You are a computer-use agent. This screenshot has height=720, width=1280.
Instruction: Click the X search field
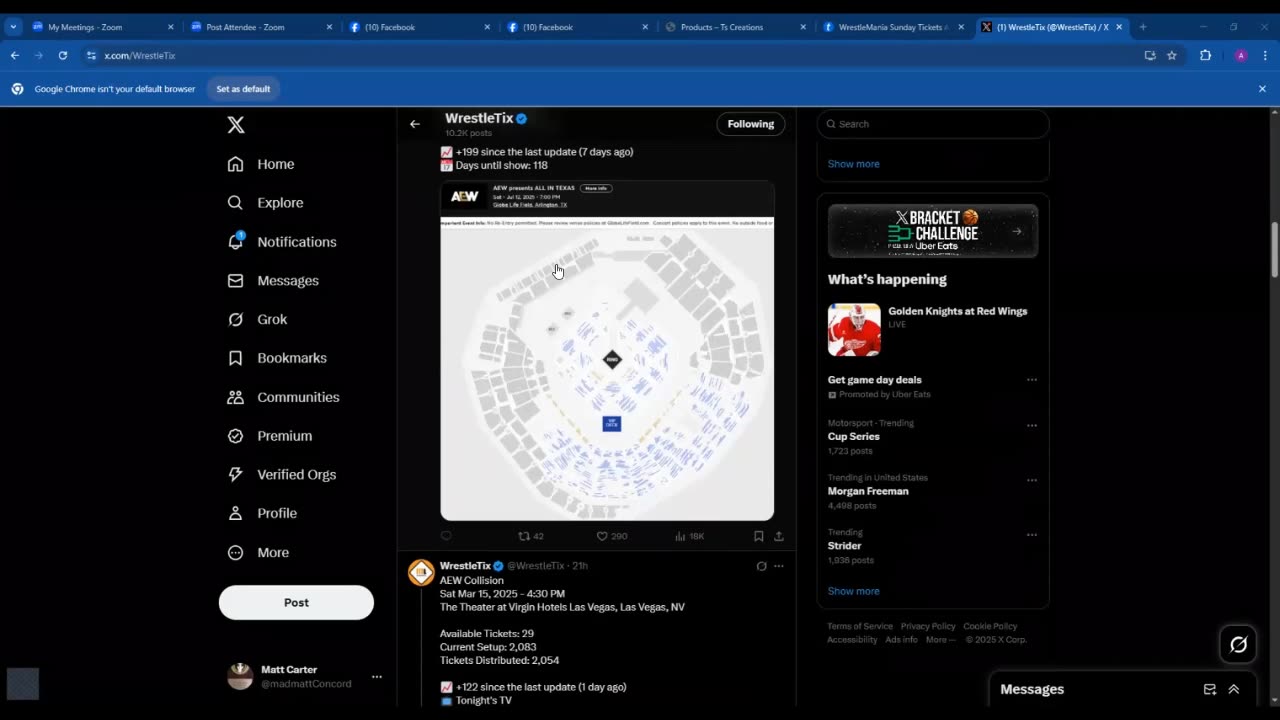(933, 124)
